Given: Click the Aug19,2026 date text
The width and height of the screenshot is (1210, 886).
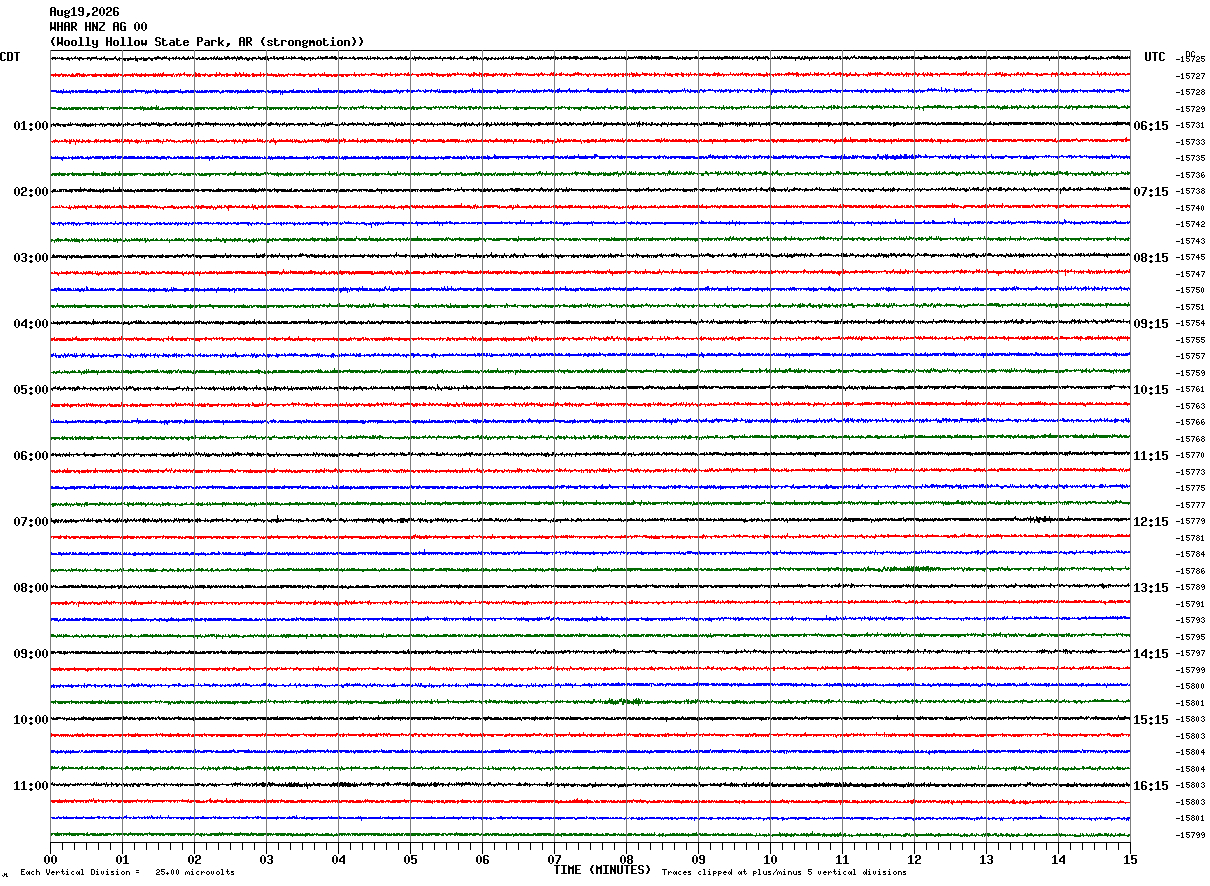Looking at the screenshot, I should point(84,12).
